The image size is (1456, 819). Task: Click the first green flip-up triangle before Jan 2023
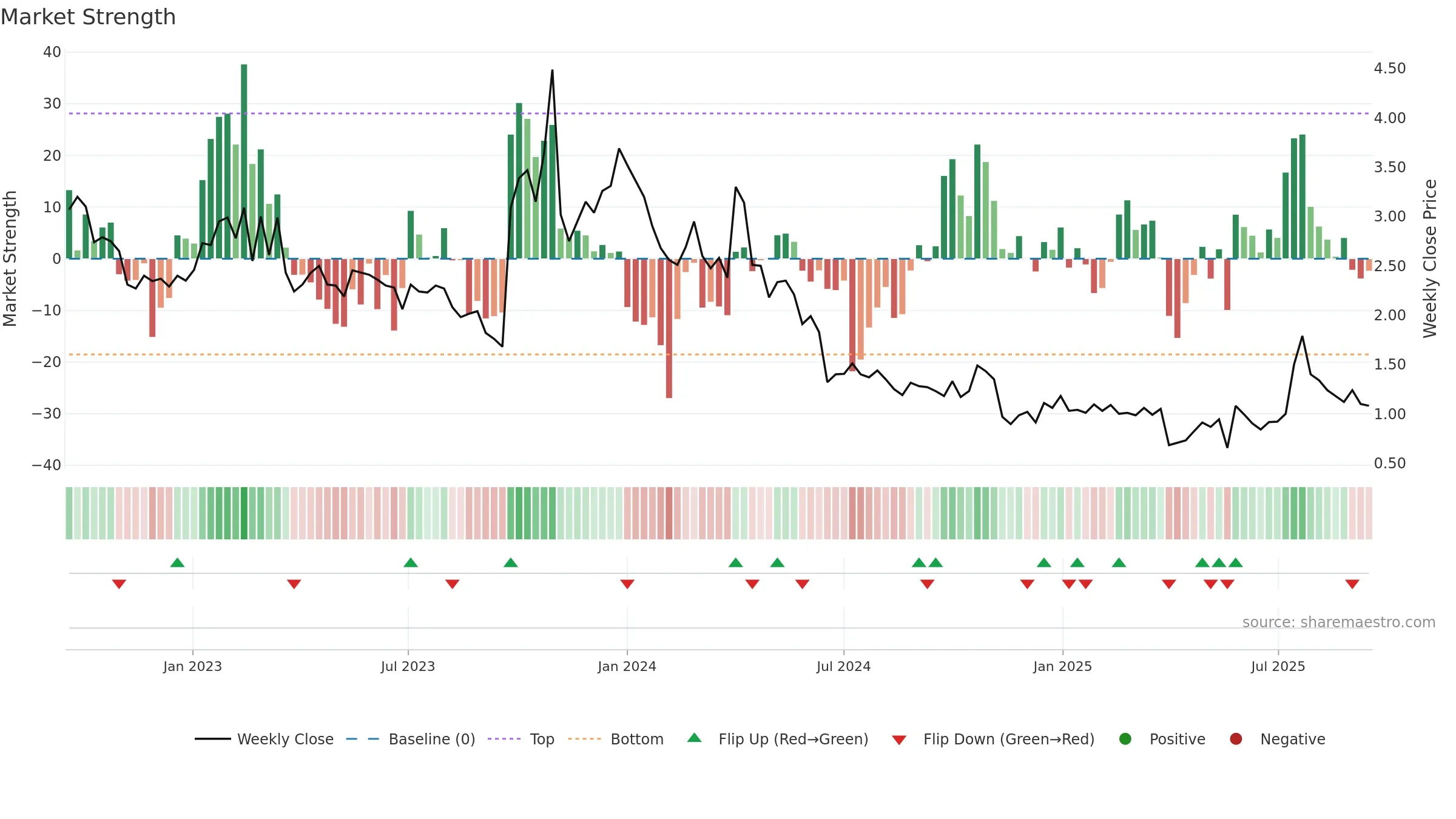(177, 562)
